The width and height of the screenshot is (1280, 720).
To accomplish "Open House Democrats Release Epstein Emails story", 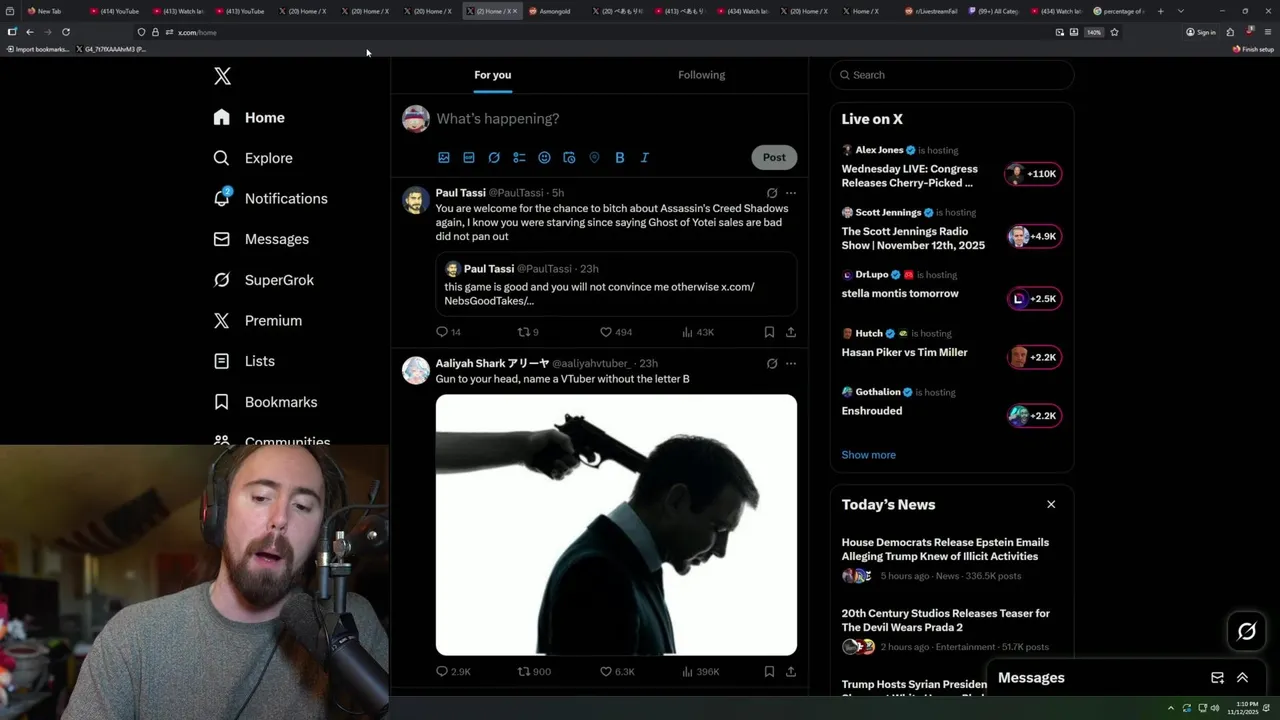I will point(951,560).
